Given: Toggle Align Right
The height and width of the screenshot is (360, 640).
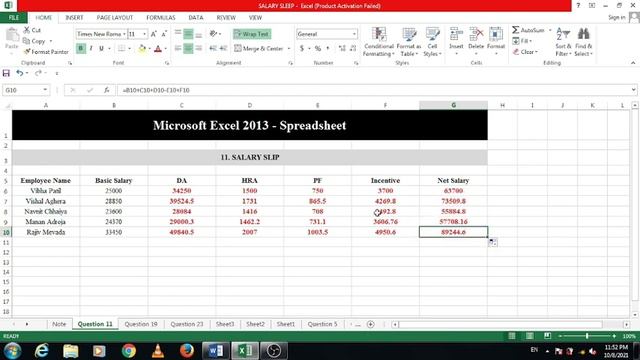Looking at the screenshot, I should [x=198, y=49].
